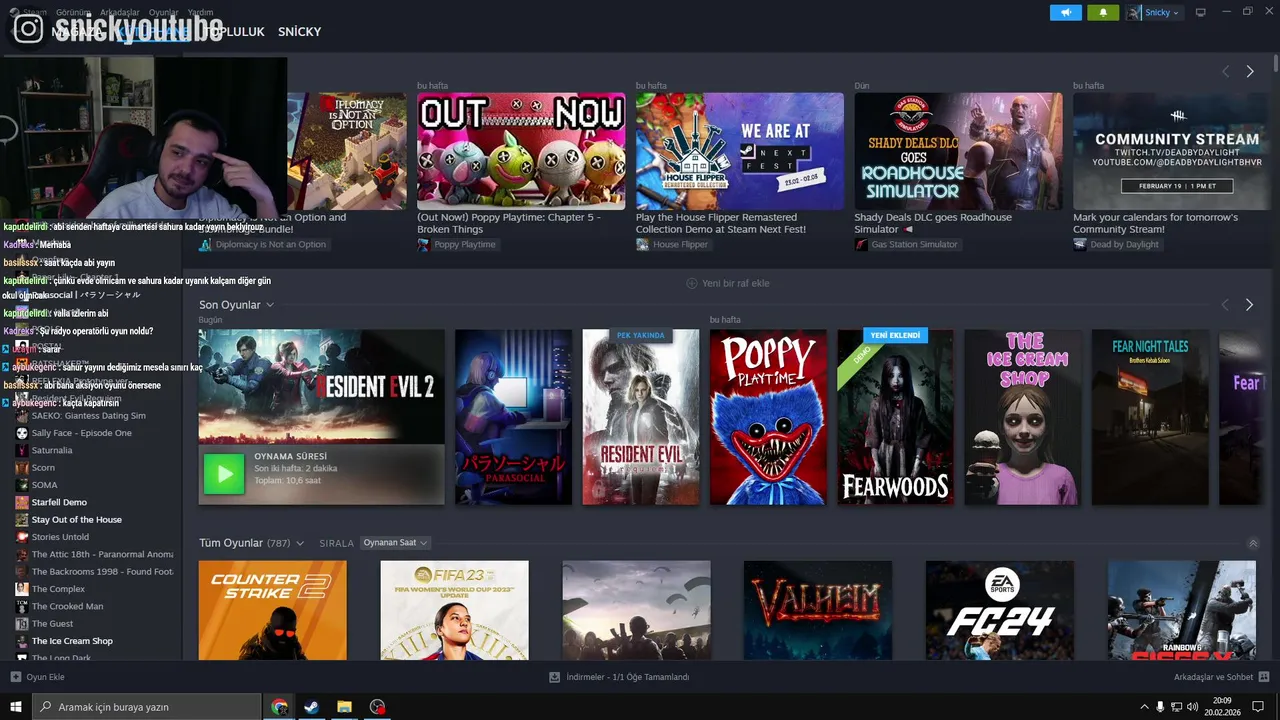Select Starfell Demo in library list
Viewport: 1280px width, 720px height.
pyautogui.click(x=59, y=502)
